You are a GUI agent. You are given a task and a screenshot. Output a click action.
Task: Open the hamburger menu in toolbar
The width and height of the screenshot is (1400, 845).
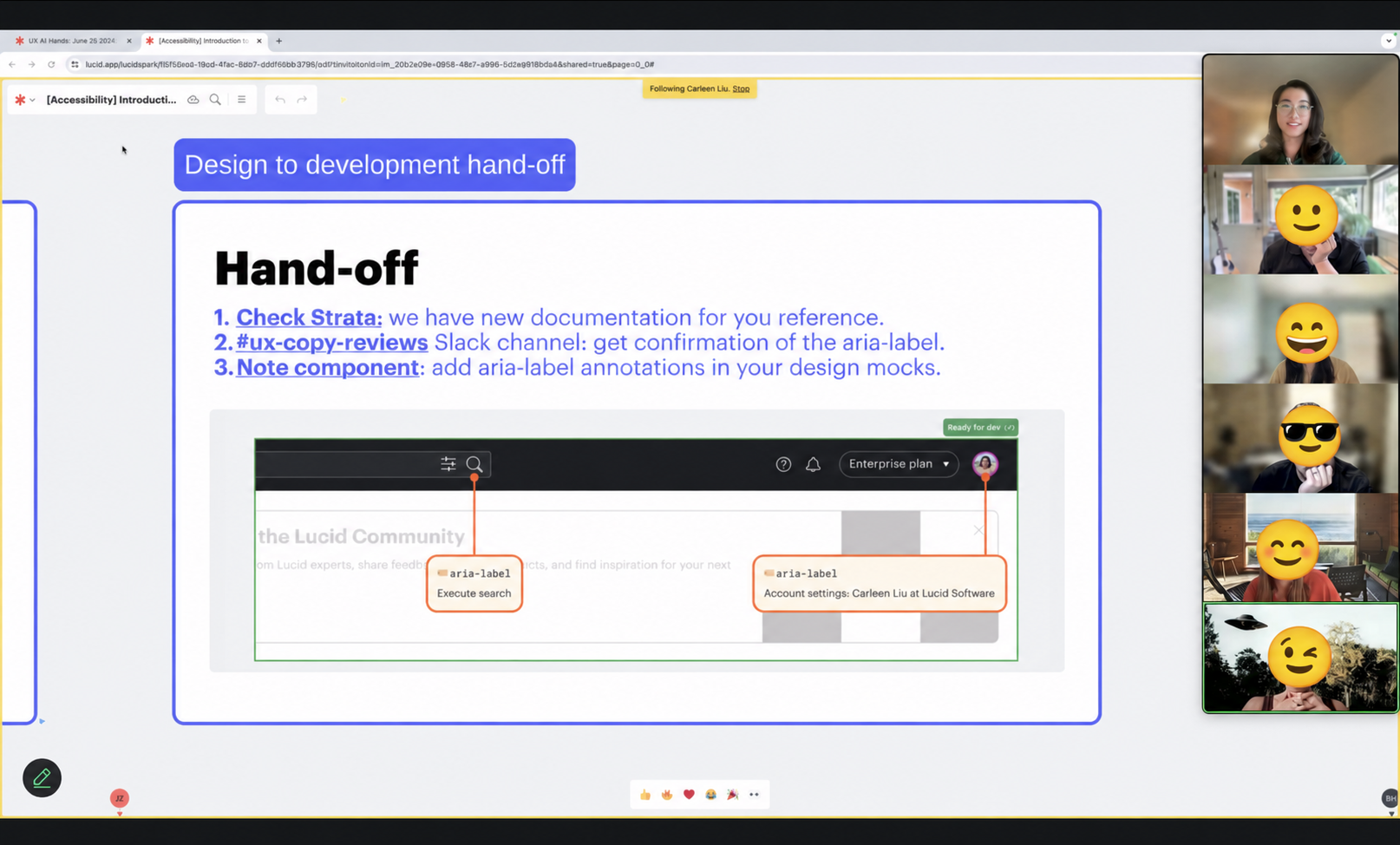pyautogui.click(x=241, y=100)
